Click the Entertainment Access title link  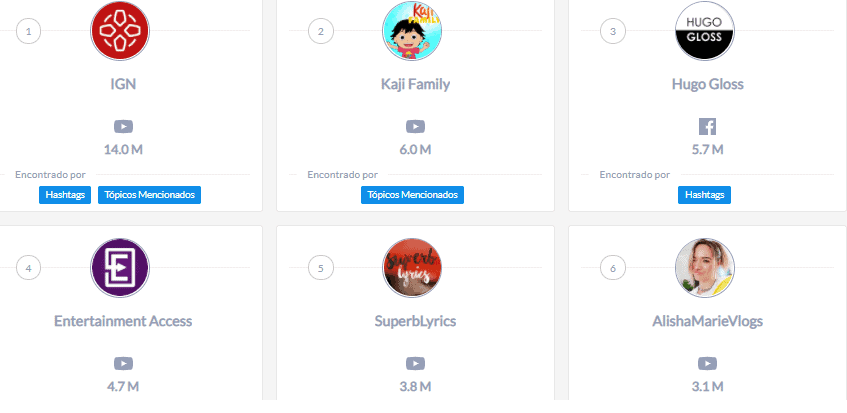tap(123, 321)
